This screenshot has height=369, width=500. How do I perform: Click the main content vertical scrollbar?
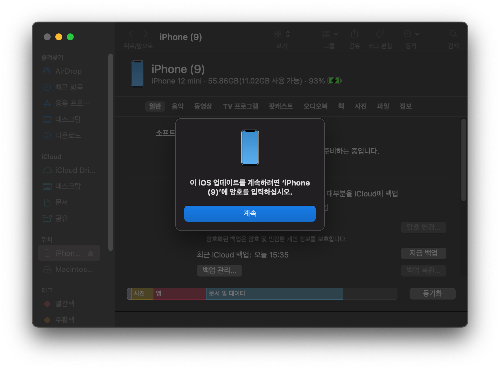pyautogui.click(x=463, y=160)
